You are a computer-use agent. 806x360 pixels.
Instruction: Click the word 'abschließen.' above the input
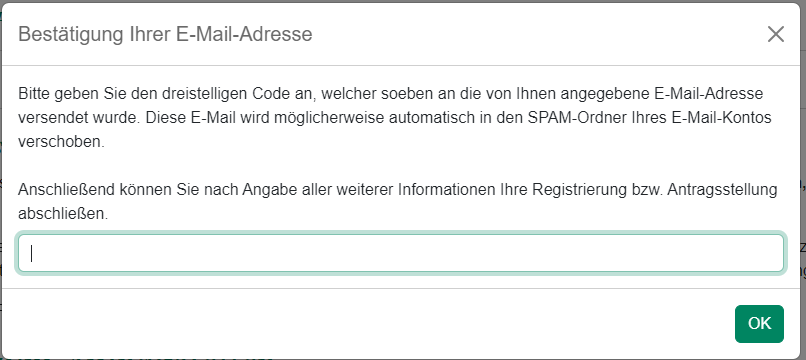(x=63, y=213)
